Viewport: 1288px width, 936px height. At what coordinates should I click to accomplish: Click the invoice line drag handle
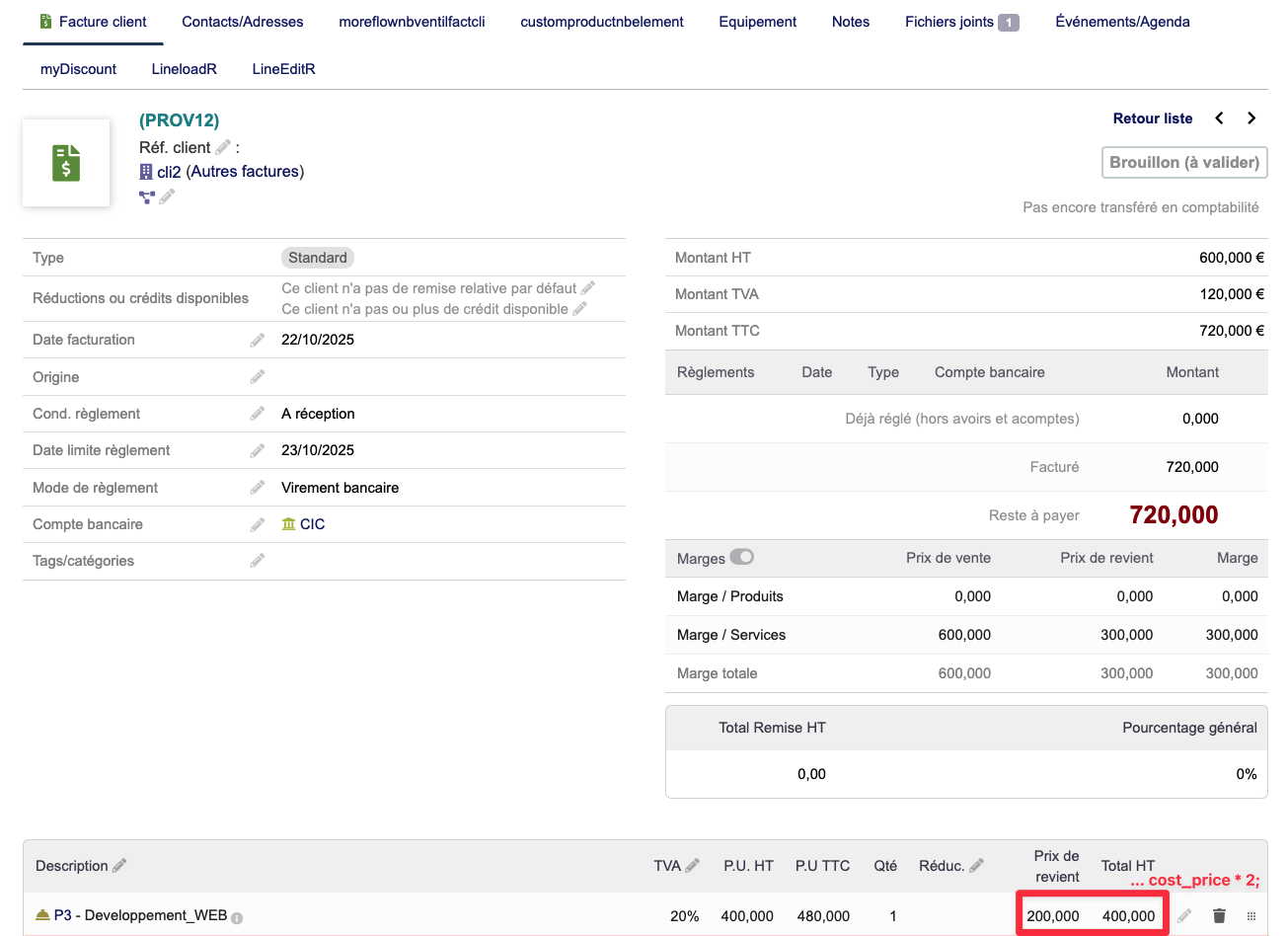[1251, 916]
